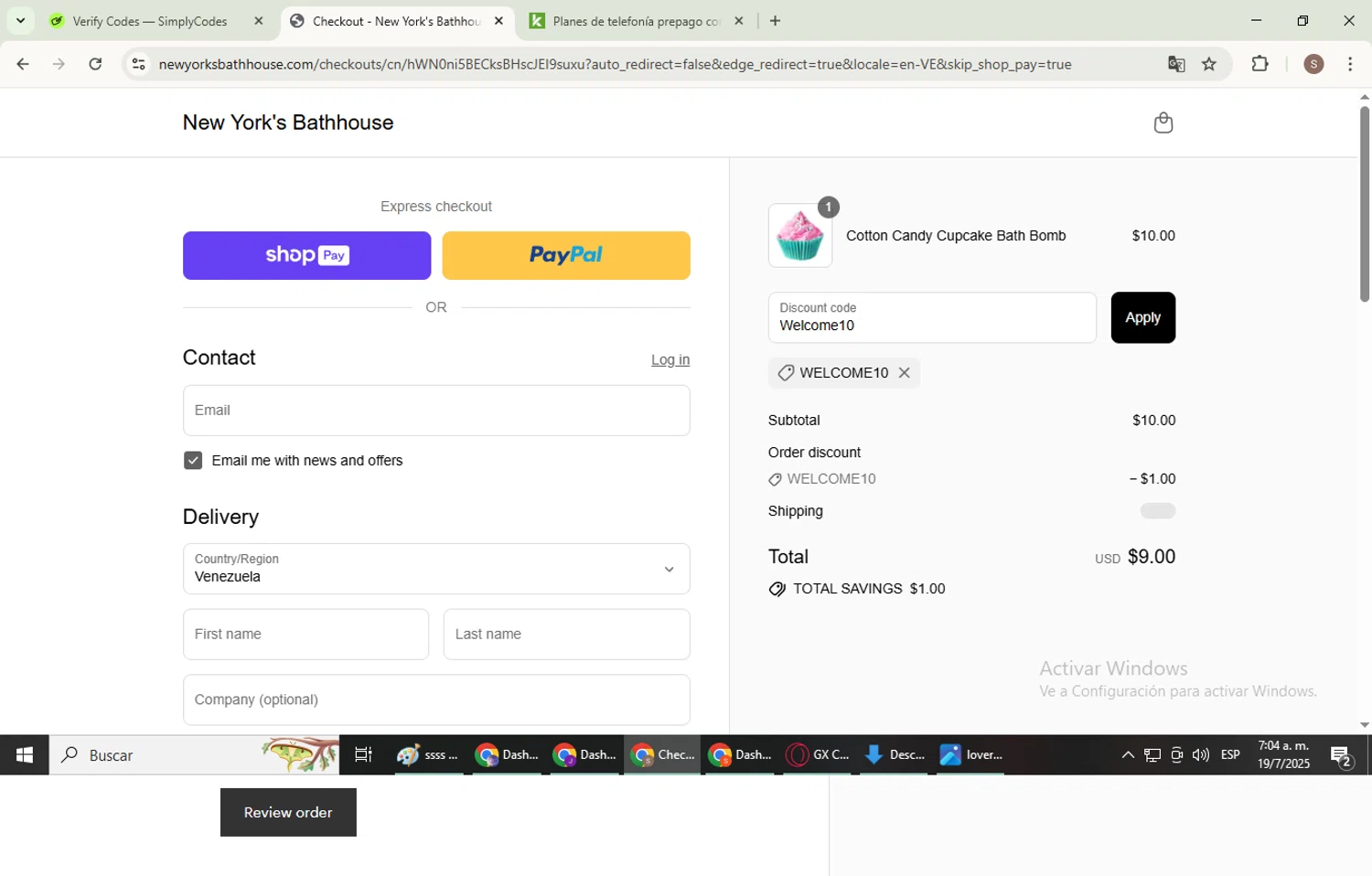
Task: Focus the Discount code field
Action: 932,317
